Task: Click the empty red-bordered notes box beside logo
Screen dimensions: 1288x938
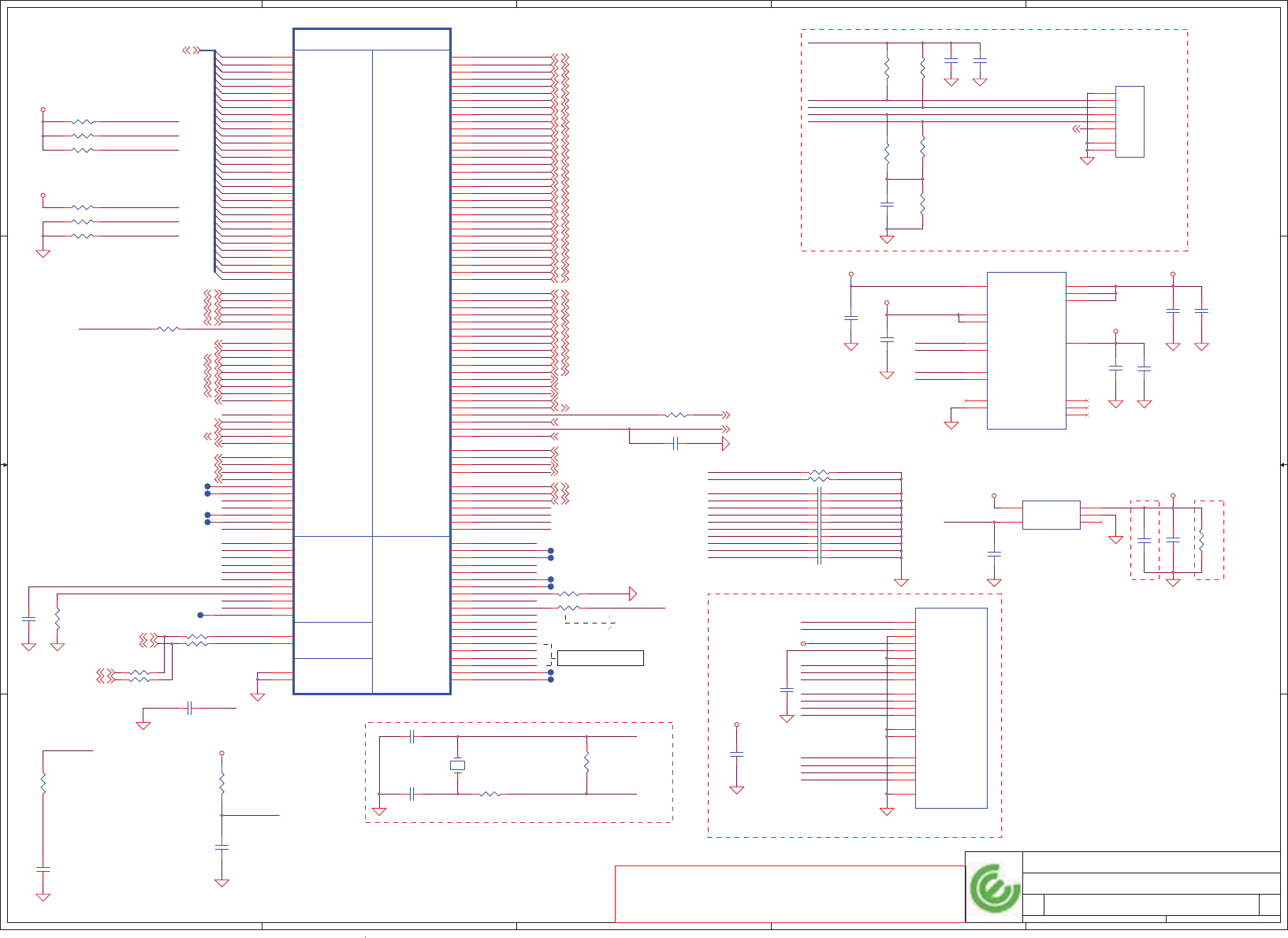Action: [x=790, y=894]
